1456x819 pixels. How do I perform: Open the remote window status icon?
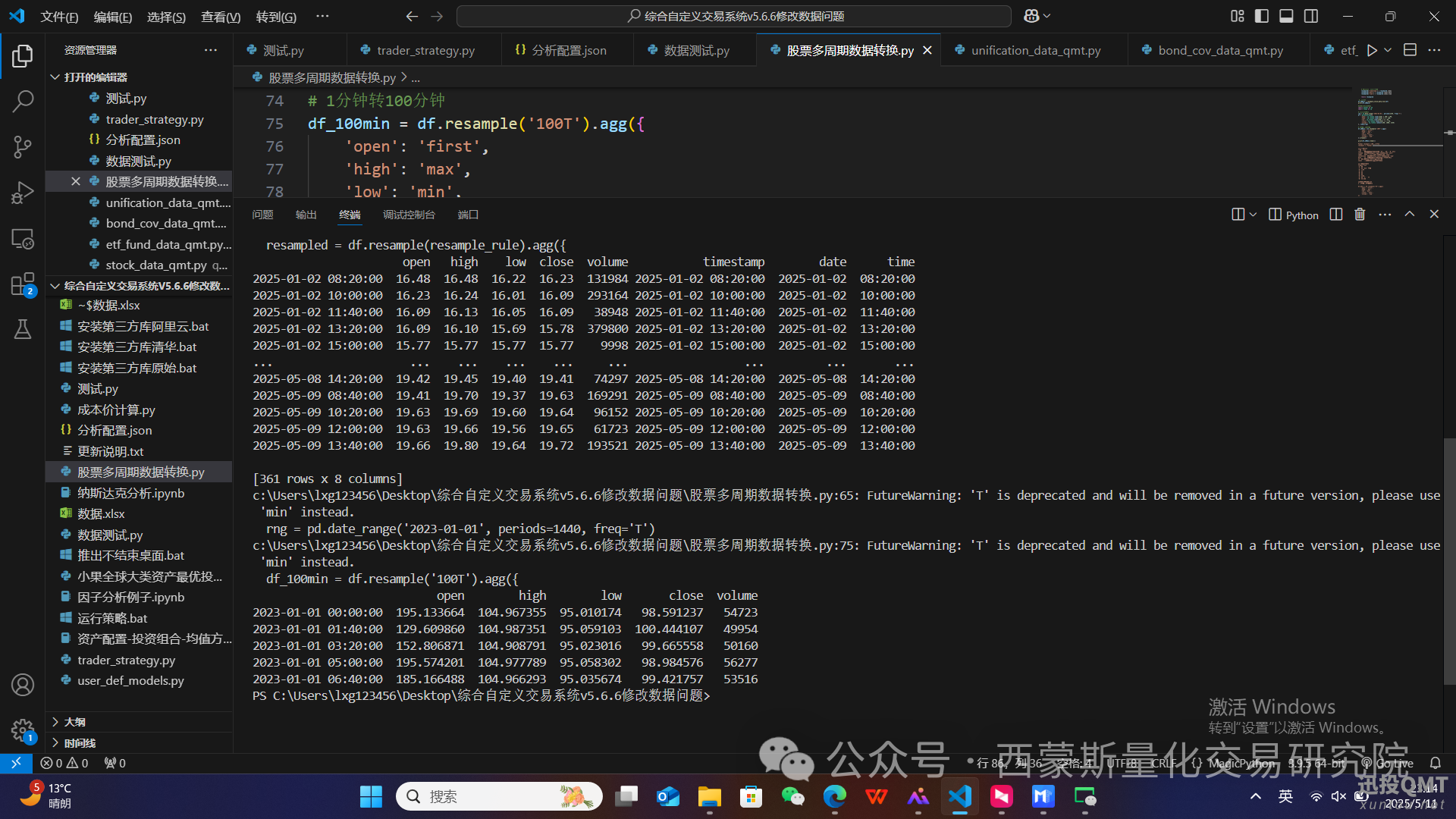coord(16,763)
